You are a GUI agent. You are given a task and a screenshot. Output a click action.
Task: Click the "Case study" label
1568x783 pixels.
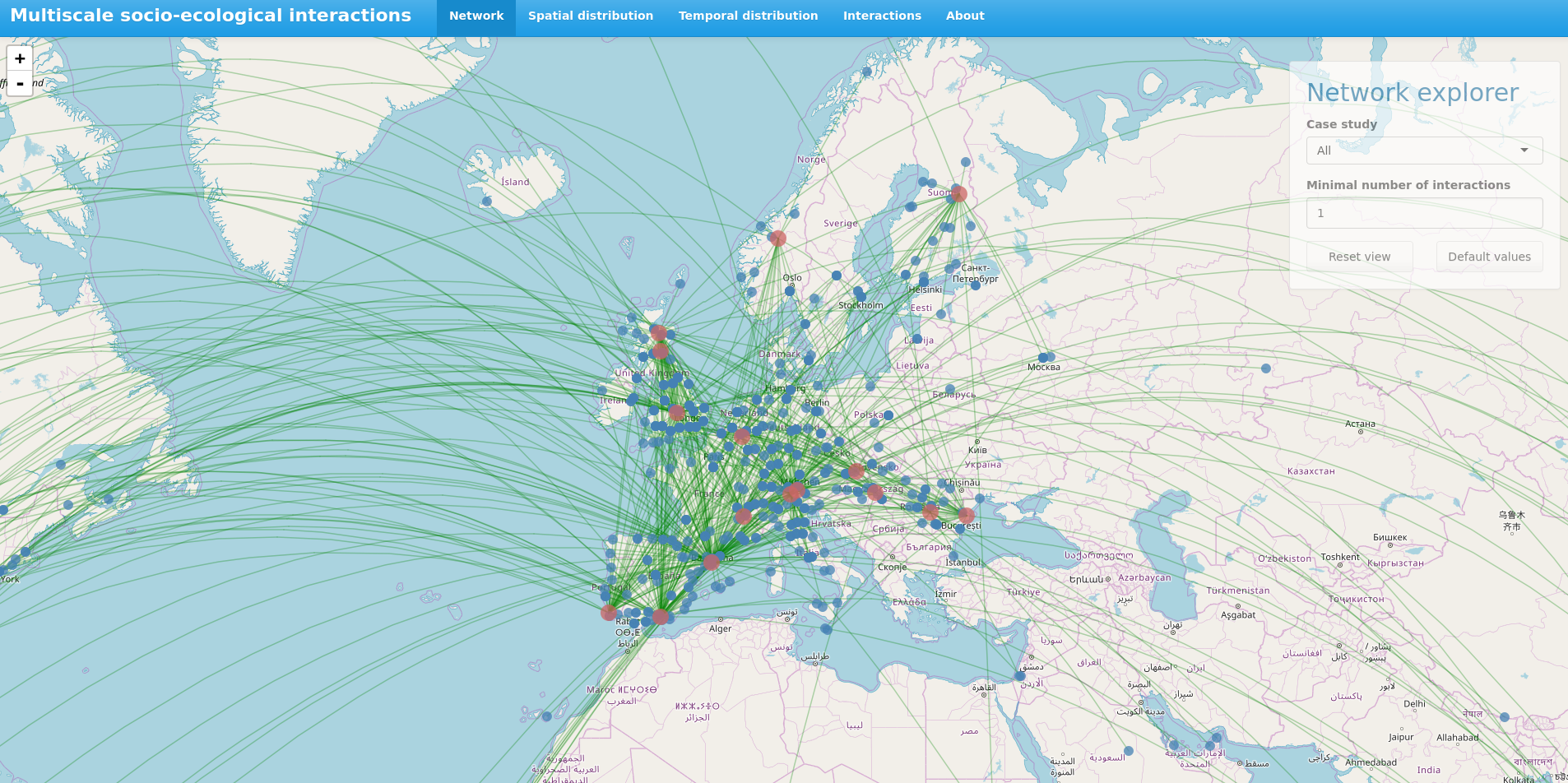(x=1342, y=124)
